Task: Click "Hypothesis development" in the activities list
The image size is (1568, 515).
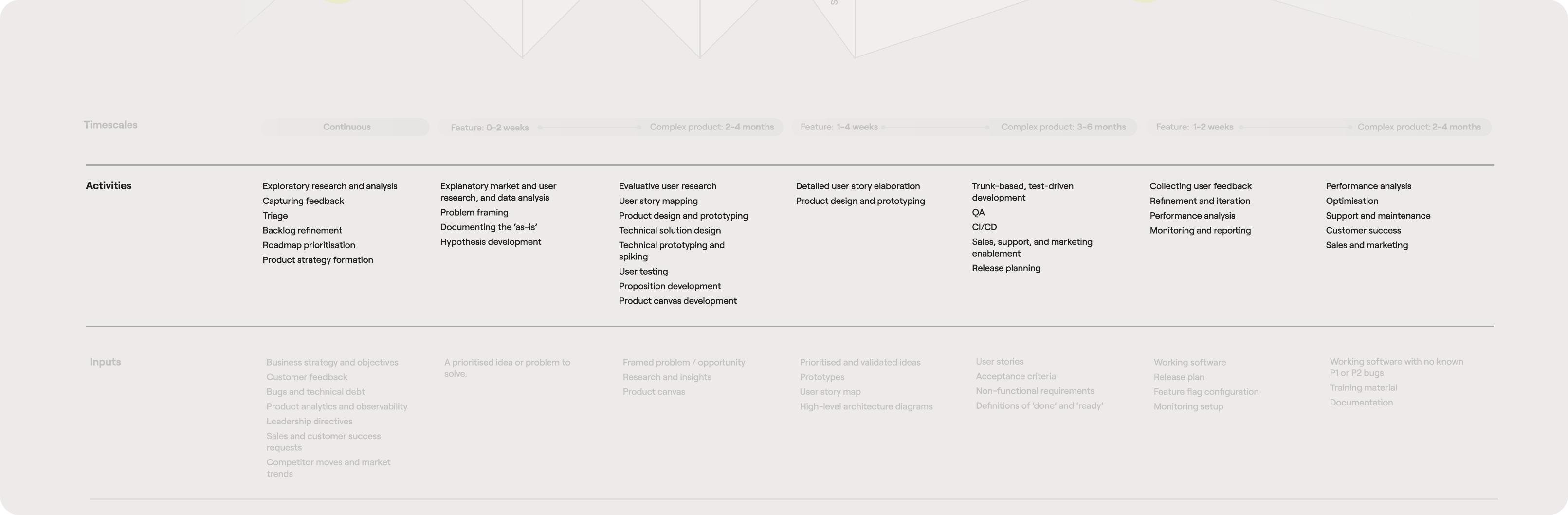Action: click(491, 242)
